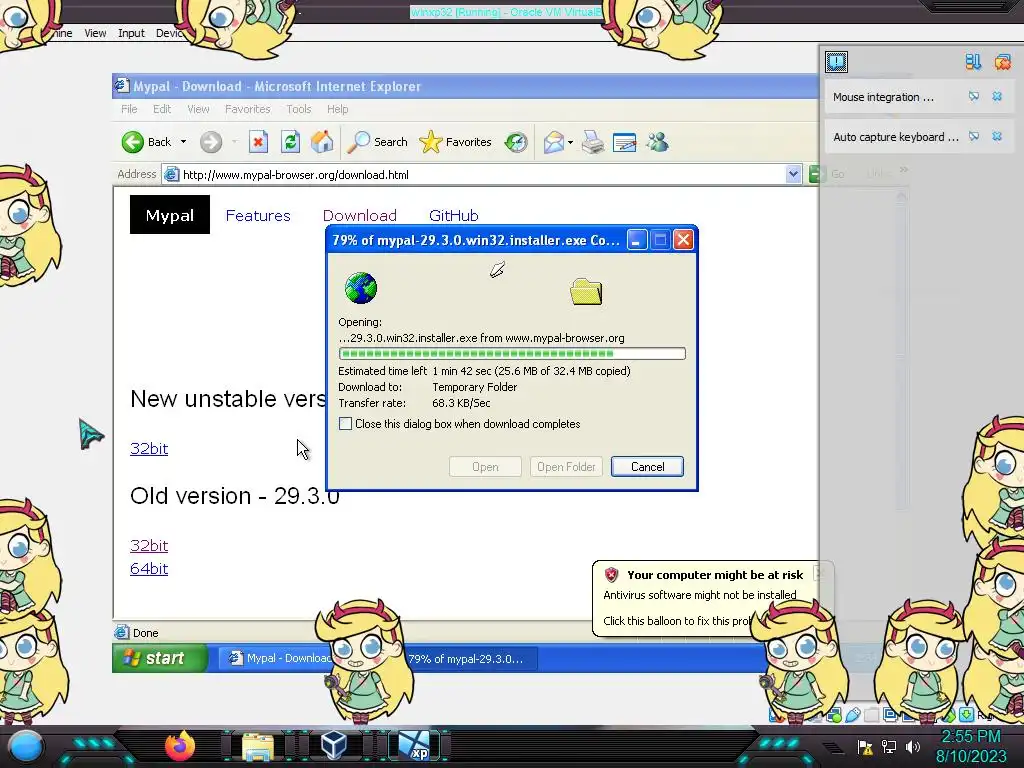
Task: Click the delete all notifications icon
Action: click(x=1002, y=62)
